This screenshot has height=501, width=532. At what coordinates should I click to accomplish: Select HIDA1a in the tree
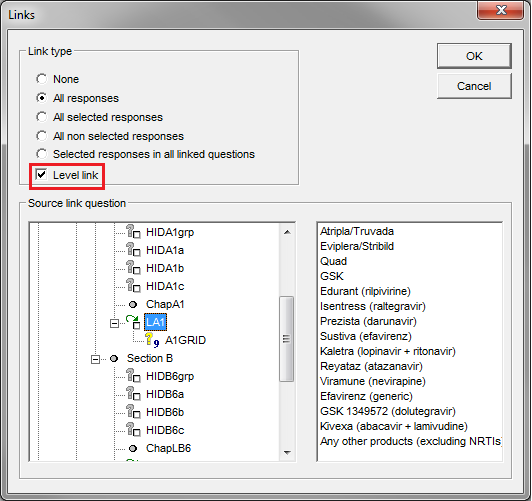pos(165,250)
